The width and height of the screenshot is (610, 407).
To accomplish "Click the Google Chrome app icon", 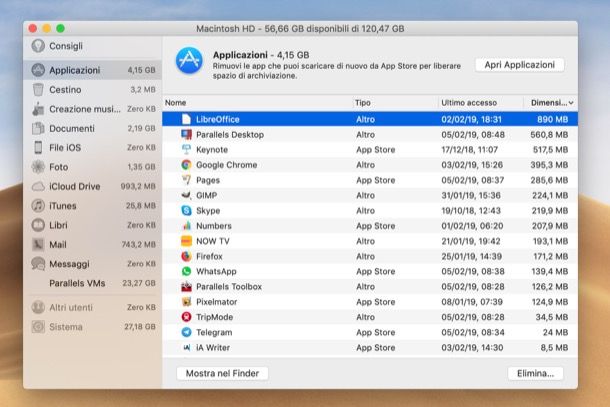I will (186, 165).
